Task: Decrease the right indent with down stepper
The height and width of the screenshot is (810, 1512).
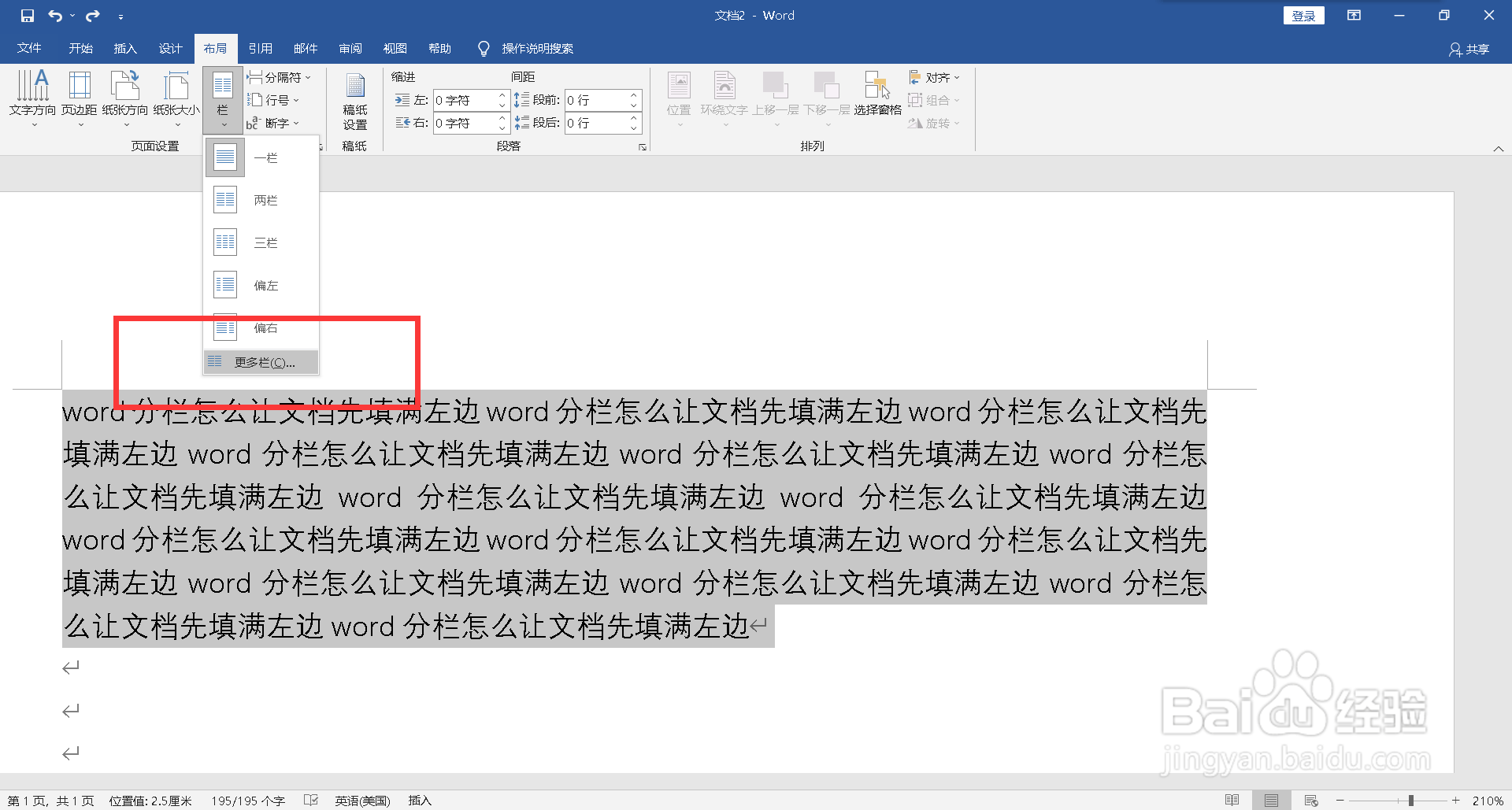Action: pos(502,128)
